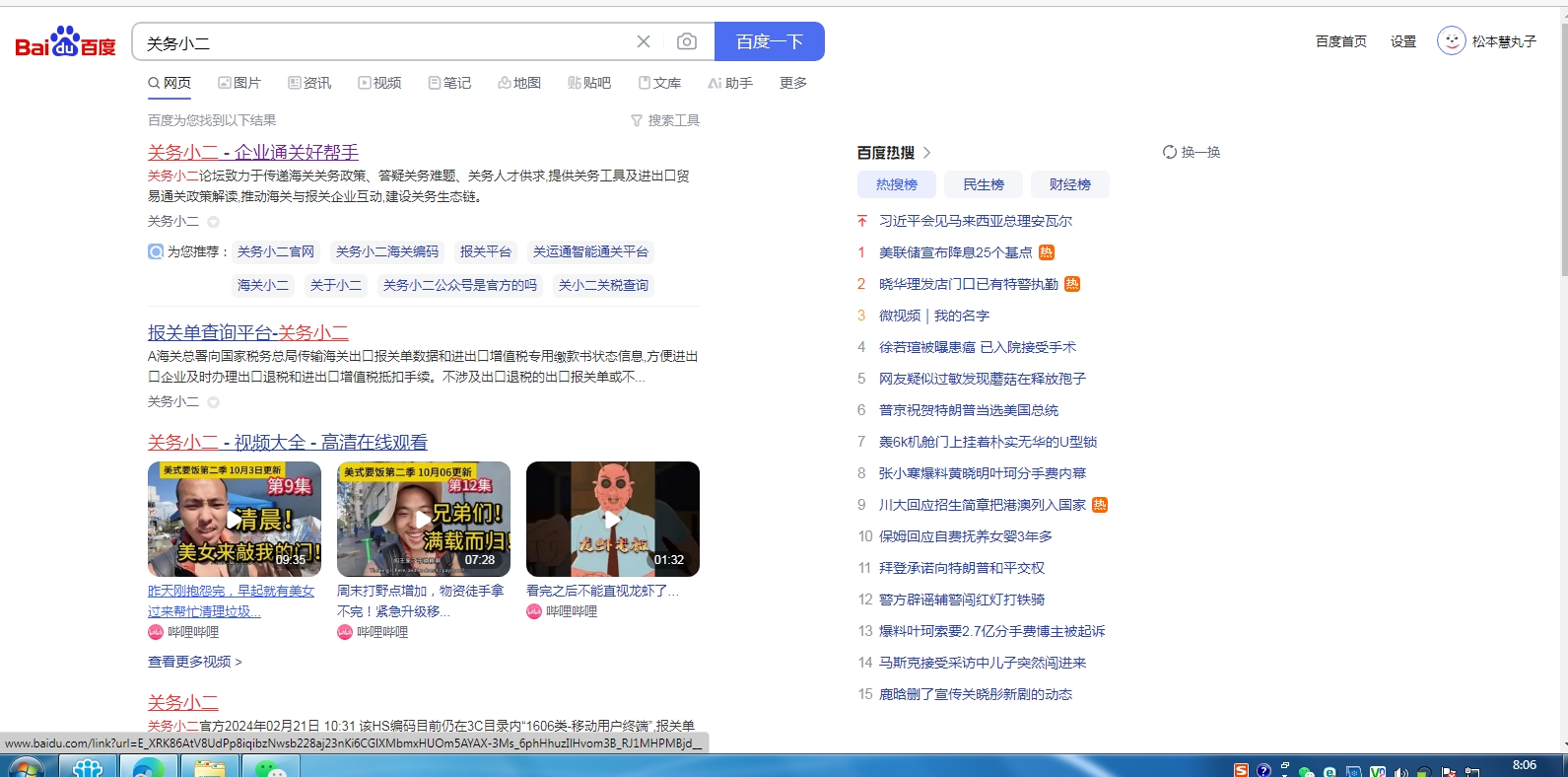Viewport: 1568px width, 777px height.
Task: Select suggestion 报关平台
Action: click(486, 251)
